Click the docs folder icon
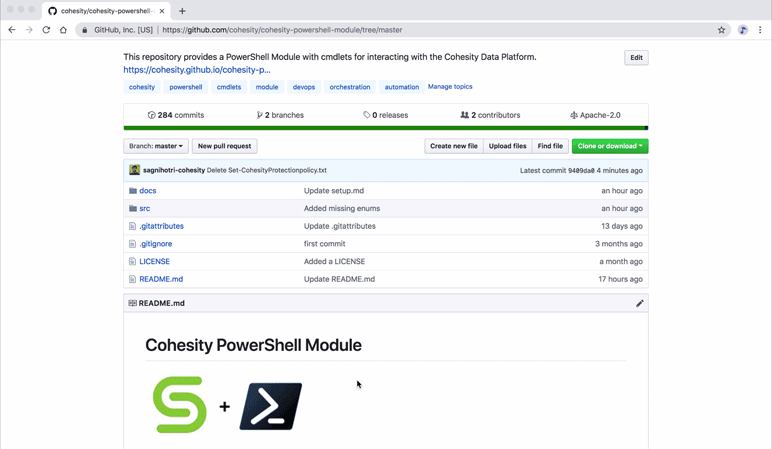 pyautogui.click(x=133, y=191)
